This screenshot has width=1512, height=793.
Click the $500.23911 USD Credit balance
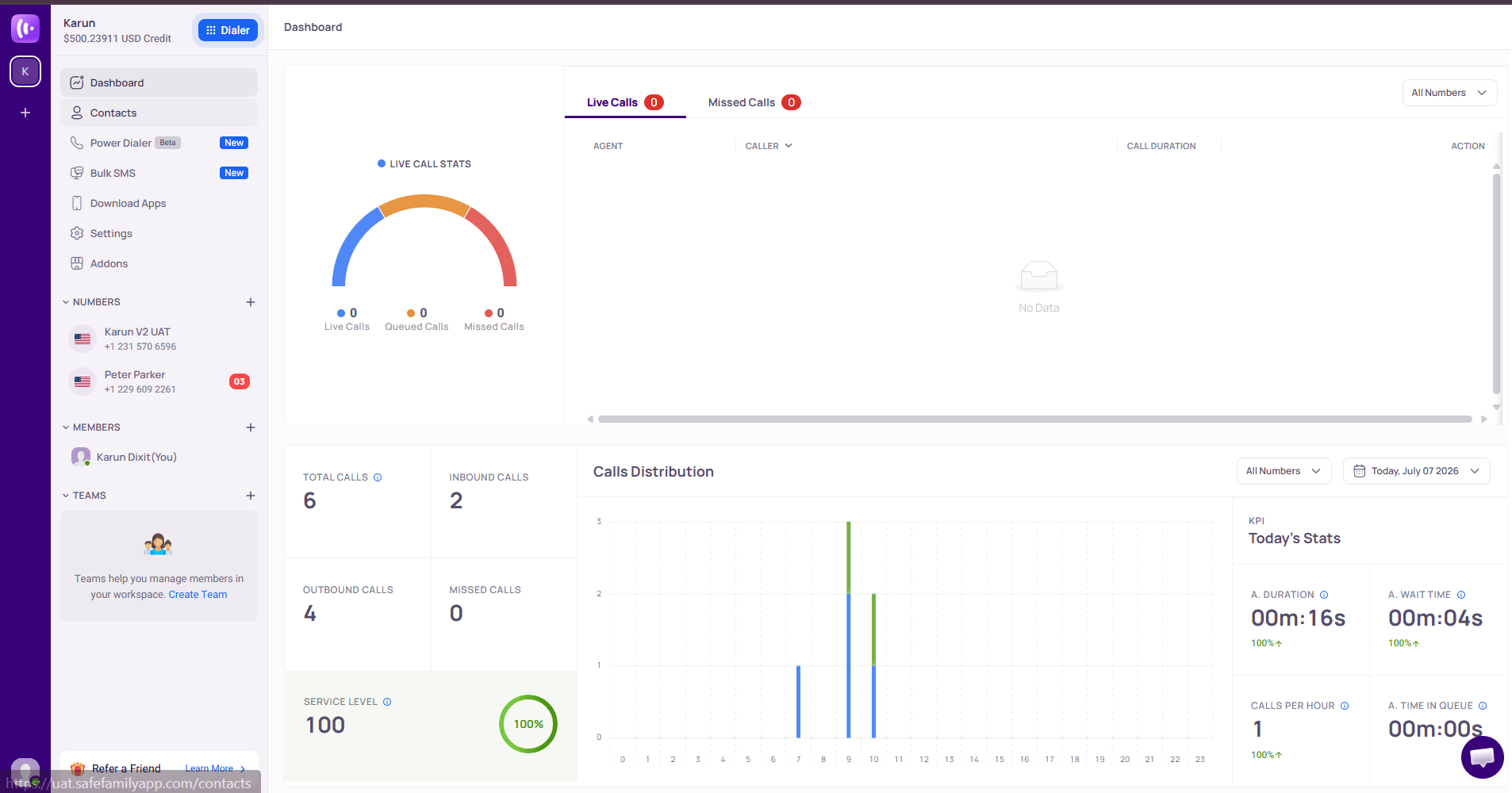point(117,38)
